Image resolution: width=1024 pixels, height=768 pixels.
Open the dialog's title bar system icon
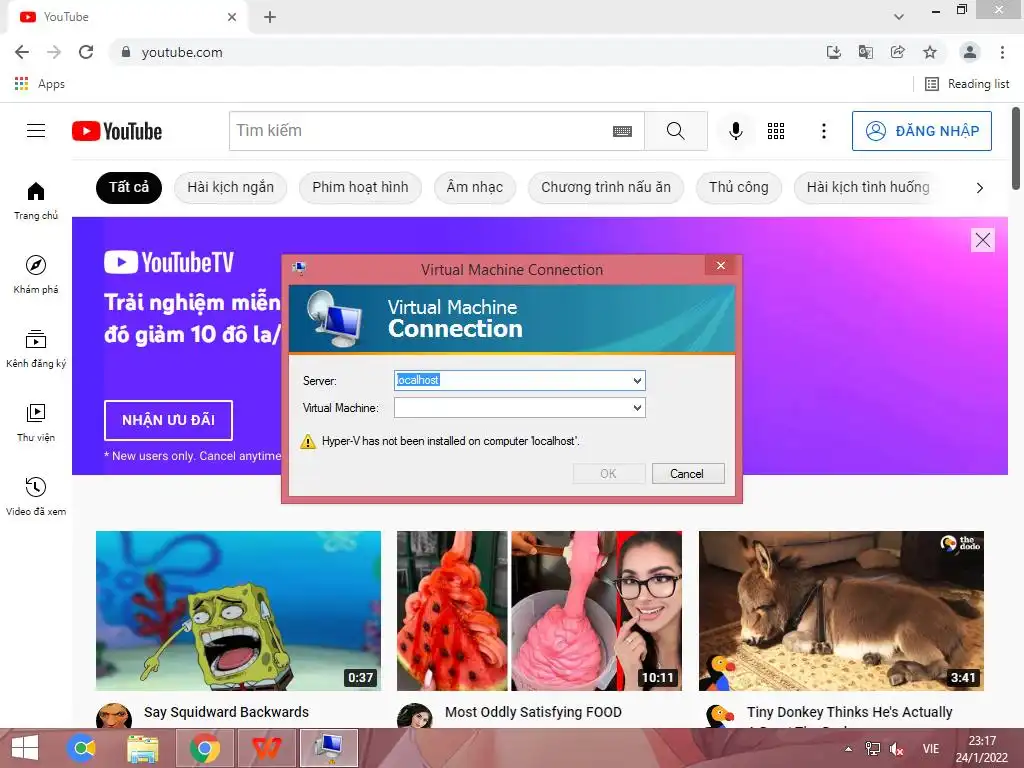(300, 268)
